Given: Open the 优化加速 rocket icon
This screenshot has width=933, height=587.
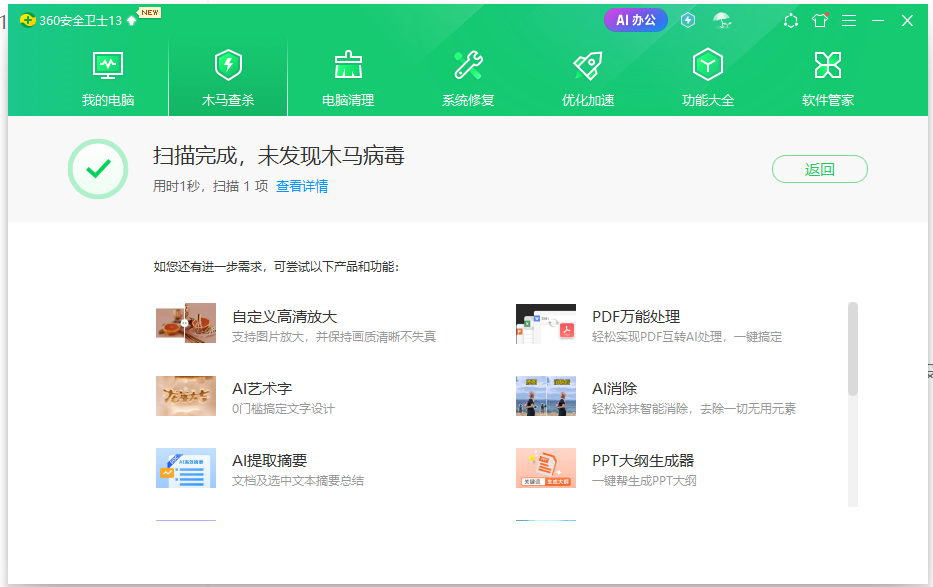Looking at the screenshot, I should point(588,65).
